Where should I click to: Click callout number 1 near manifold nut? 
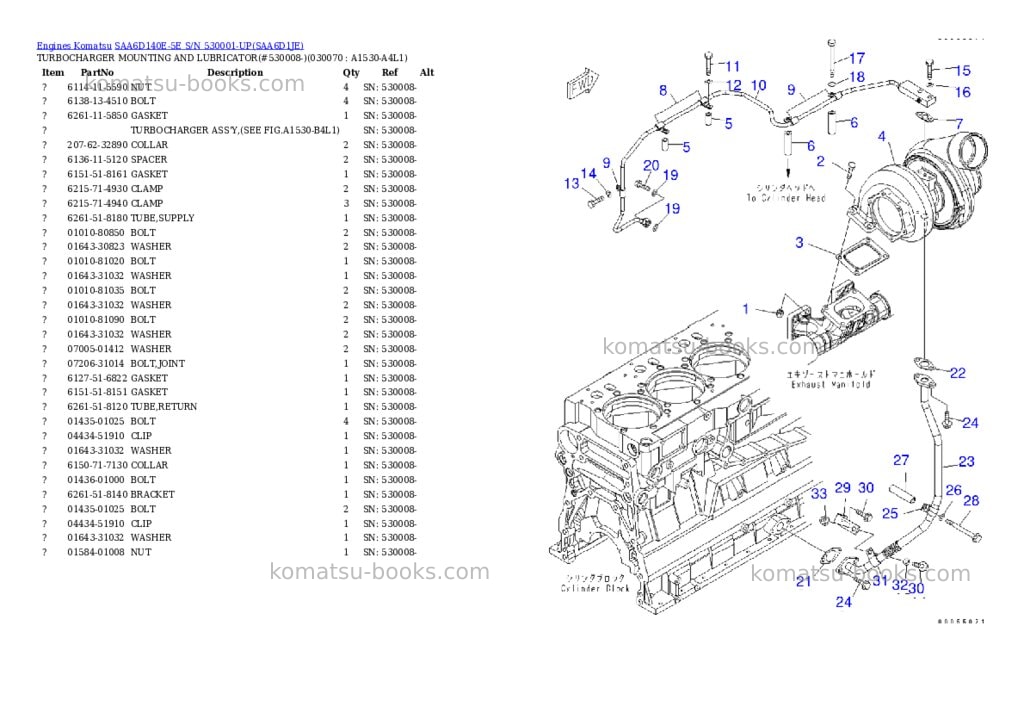746,309
